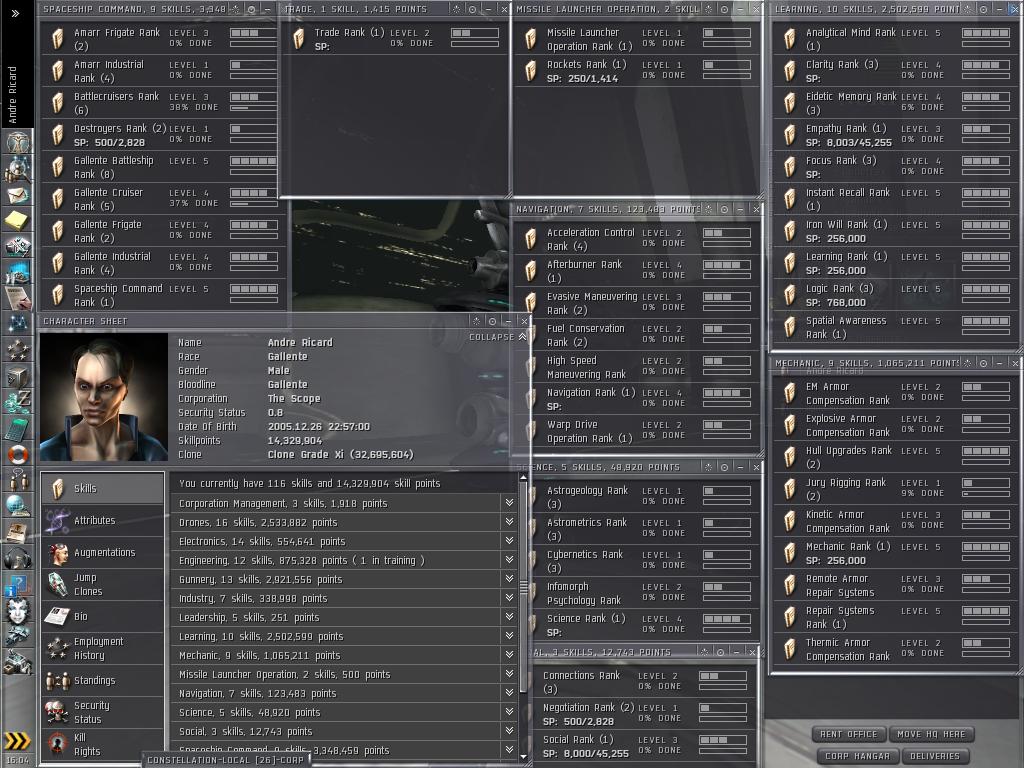Viewport: 1024px width, 768px height.
Task: Open the Items hangar icon
Action: click(17, 662)
